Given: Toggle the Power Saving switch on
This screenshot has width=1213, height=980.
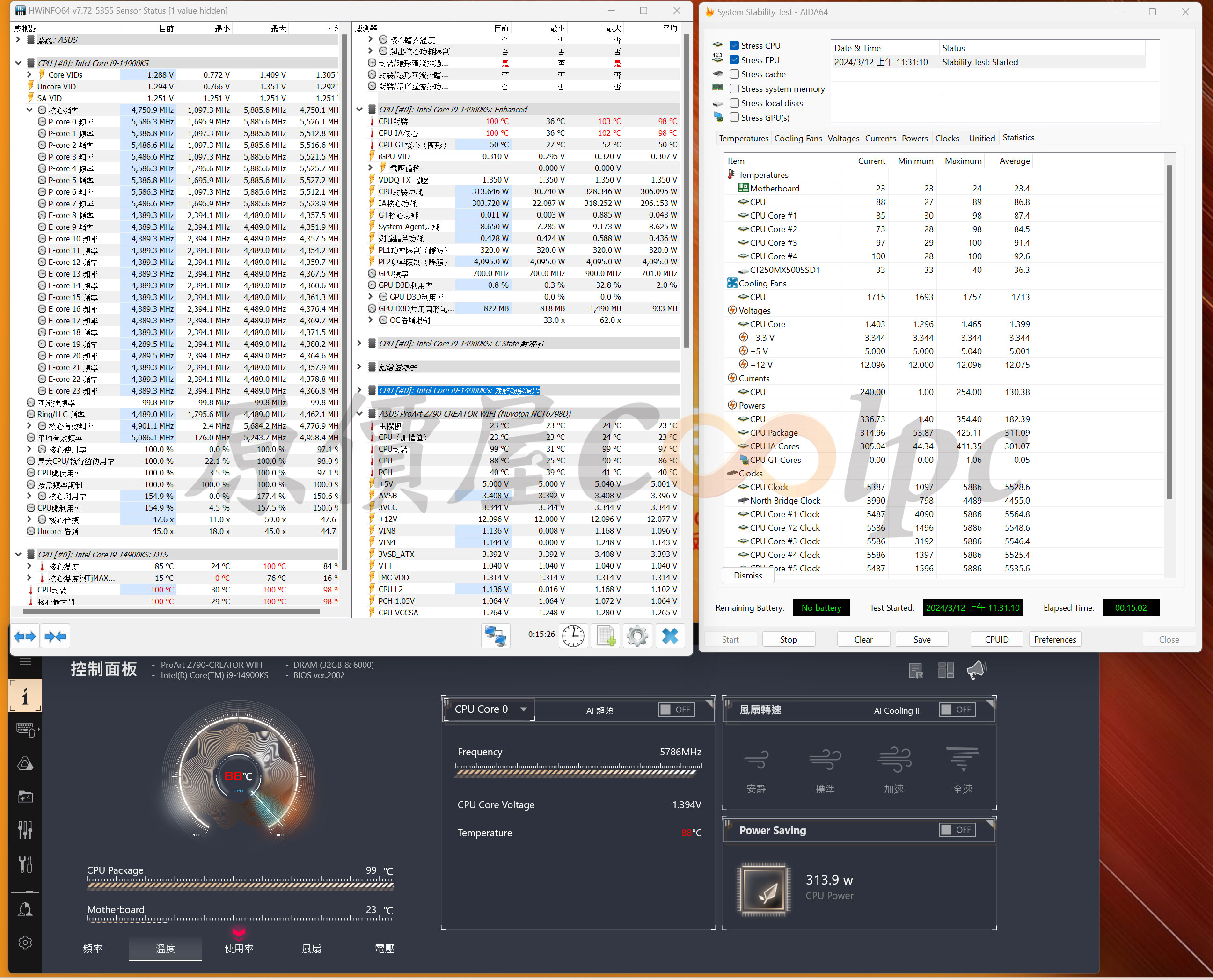Looking at the screenshot, I should pos(957,830).
